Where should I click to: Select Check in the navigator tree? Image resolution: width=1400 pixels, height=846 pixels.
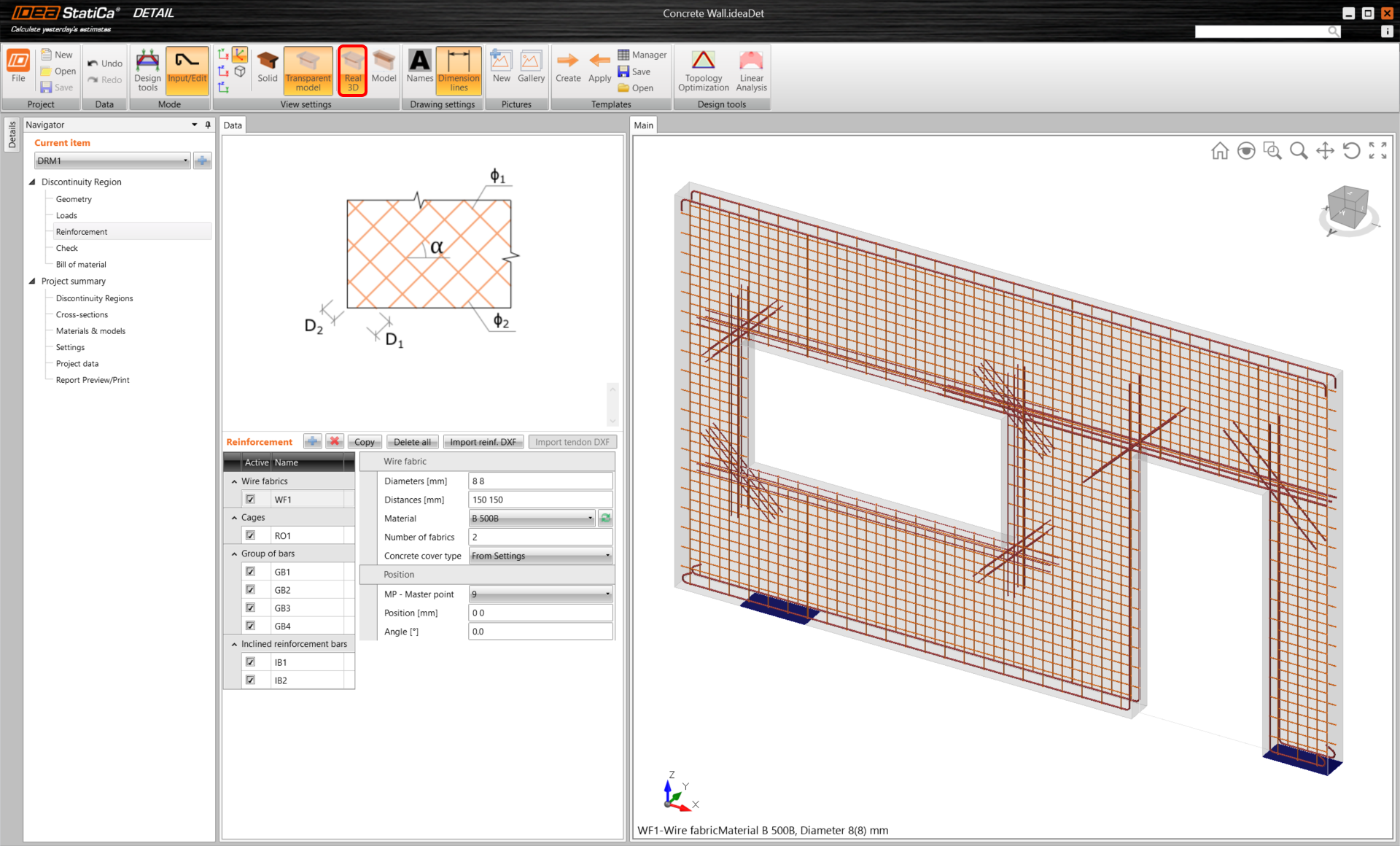[67, 248]
